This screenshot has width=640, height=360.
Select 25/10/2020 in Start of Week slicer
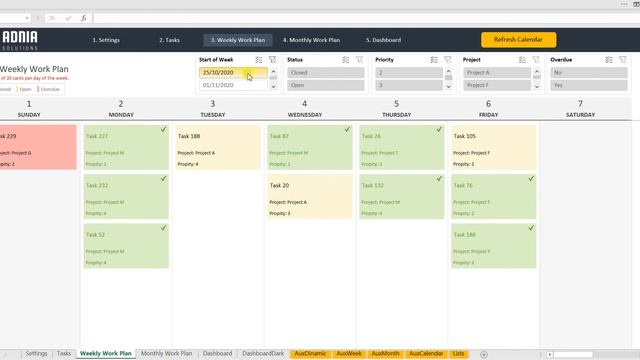tap(233, 73)
